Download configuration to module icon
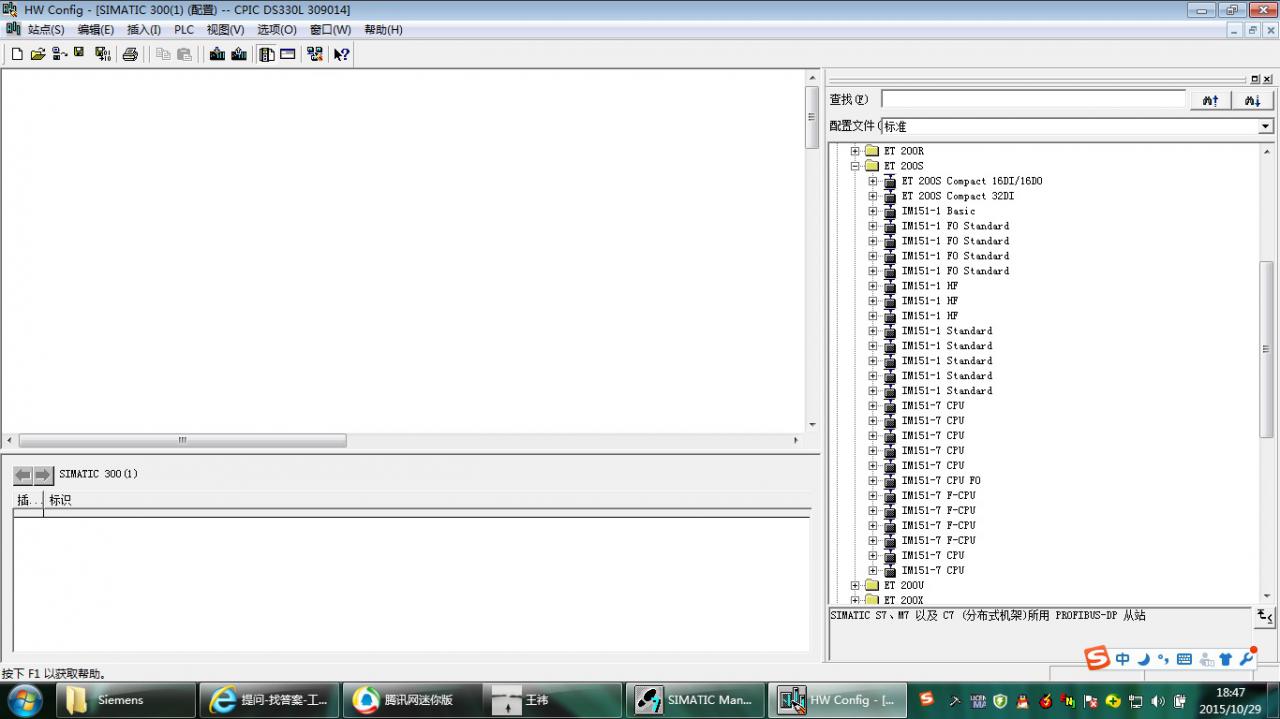 tap(217, 54)
